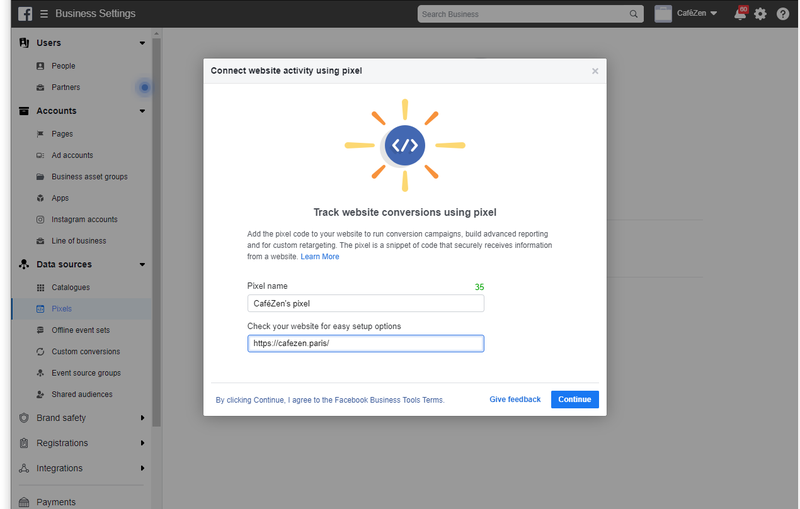The image size is (800, 509).
Task: Select Catalogues under Data sources
Action: [70, 288]
